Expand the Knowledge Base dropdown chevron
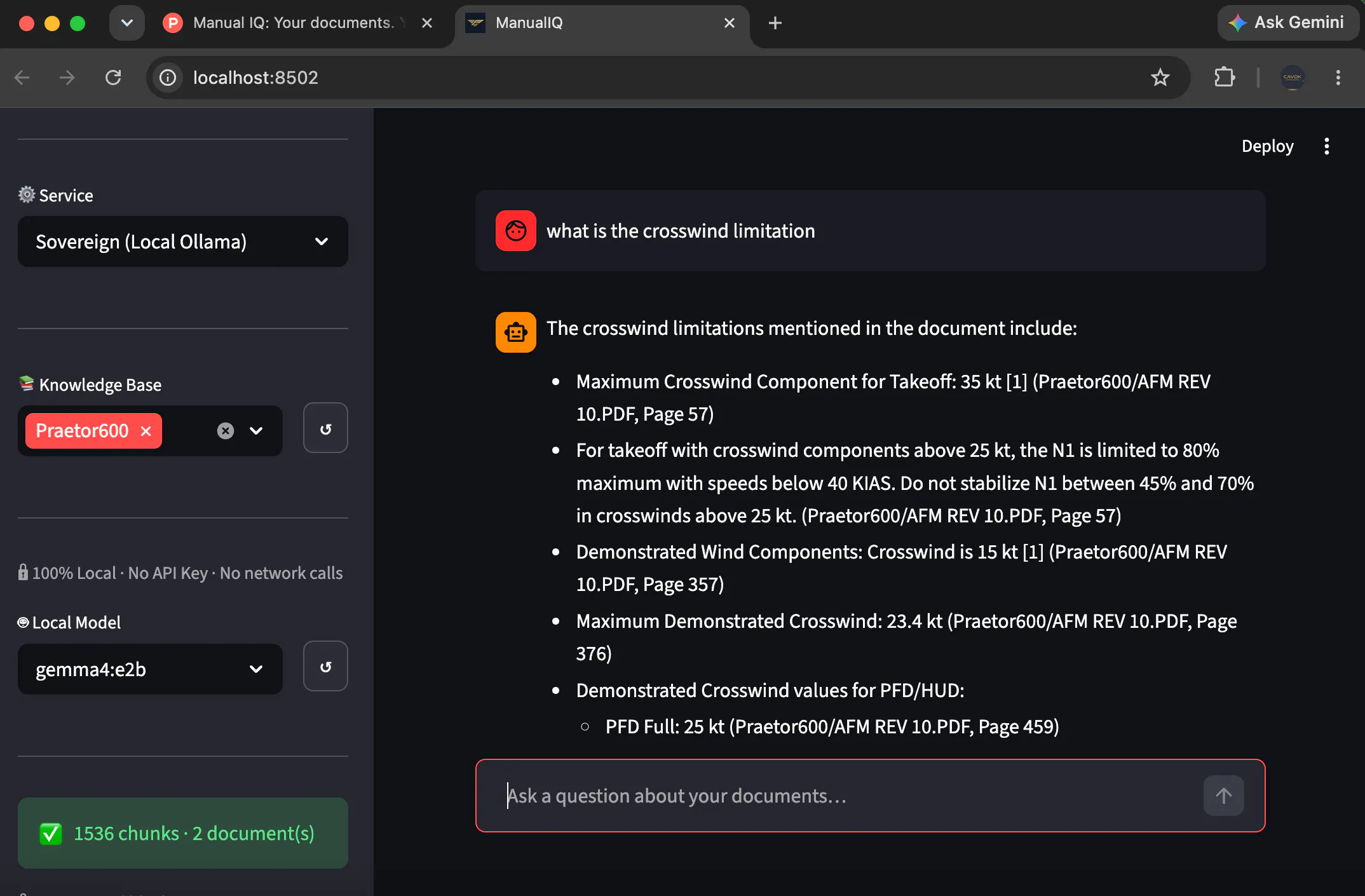This screenshot has height=896, width=1365. tap(256, 431)
